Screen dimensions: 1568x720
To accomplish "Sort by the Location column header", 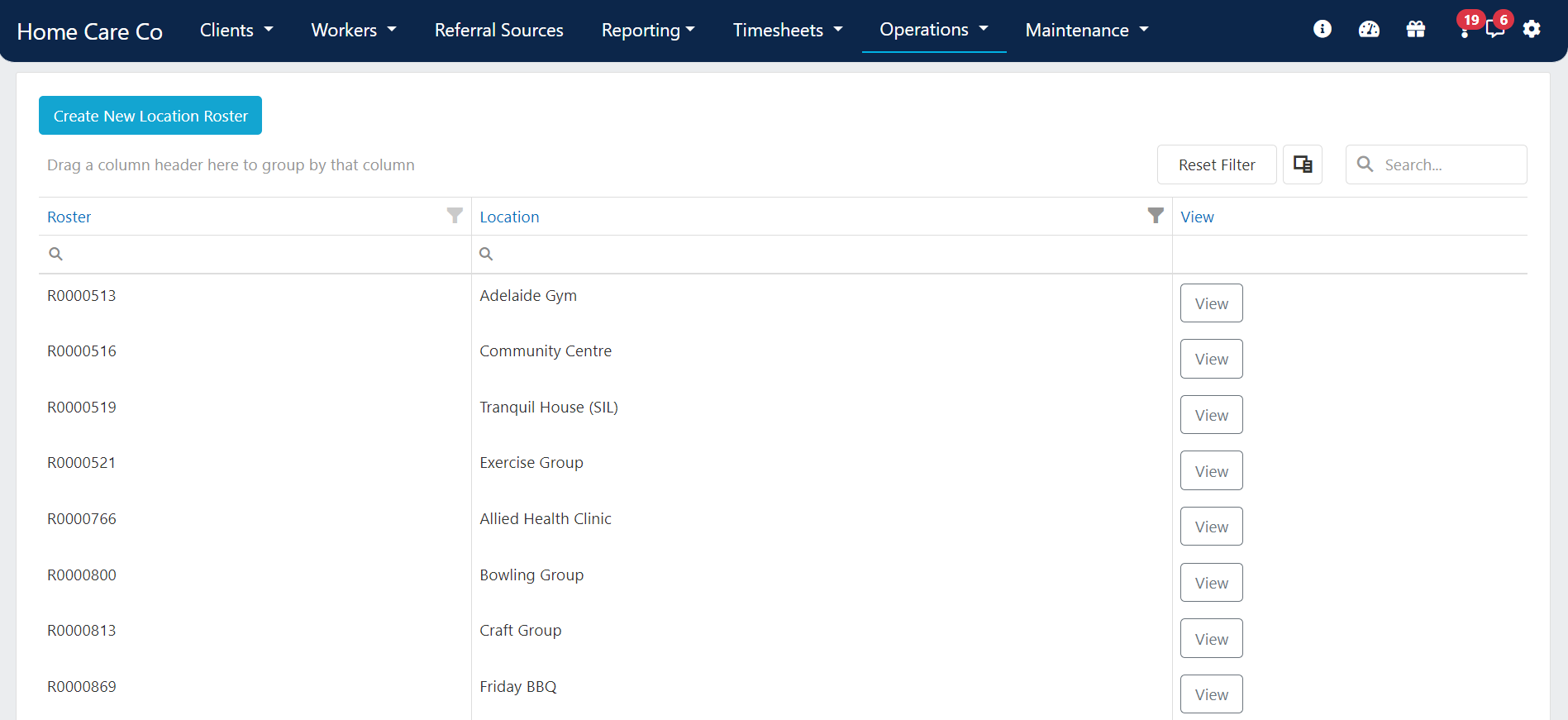I will pos(509,217).
